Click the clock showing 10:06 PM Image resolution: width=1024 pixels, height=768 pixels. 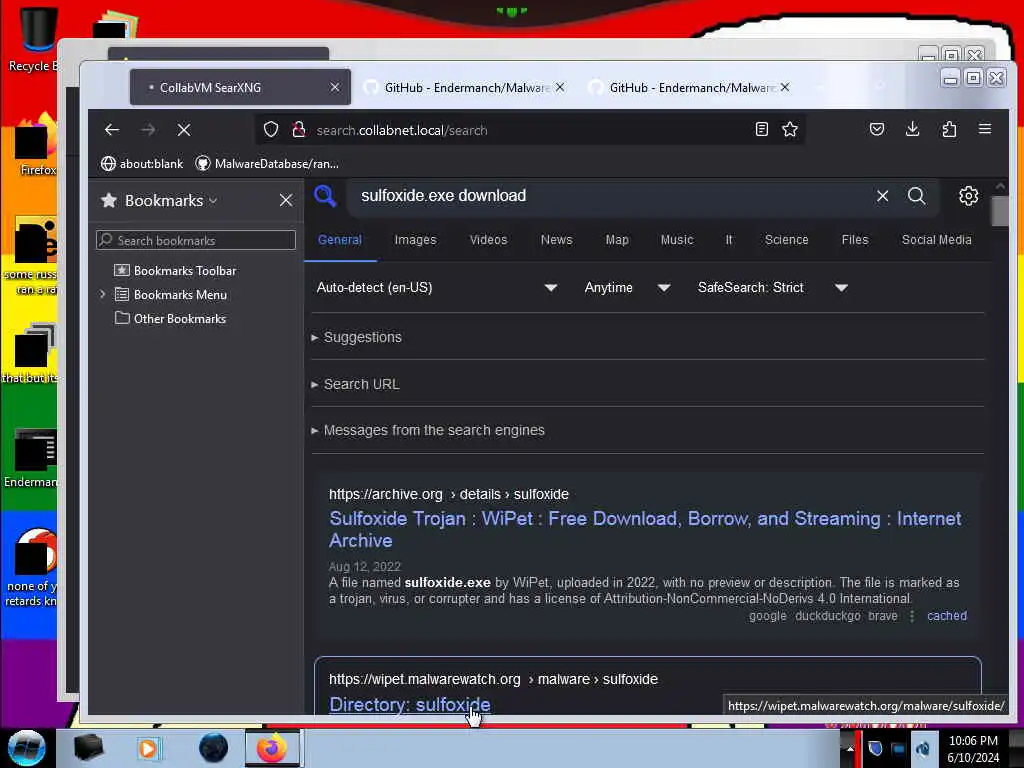[973, 749]
